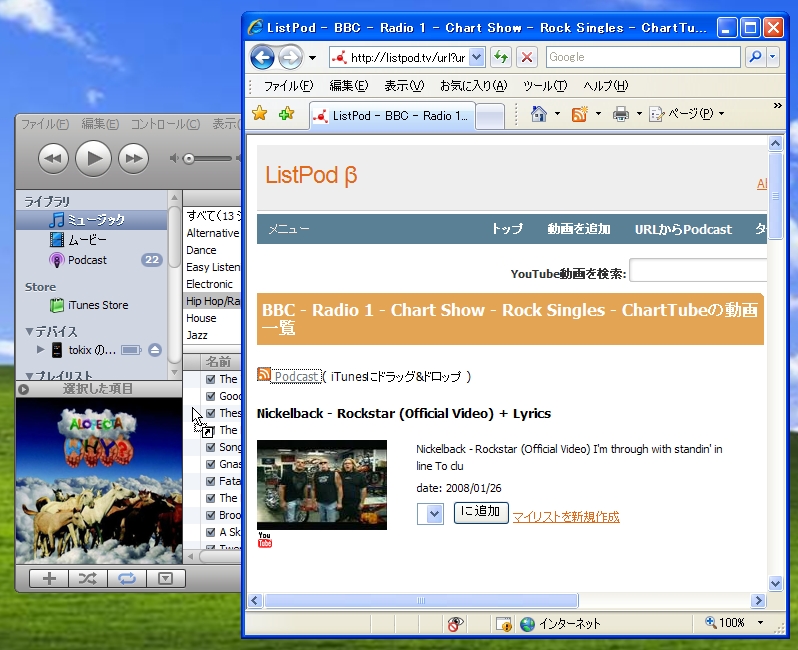Click URLからPodcast navigation link

(x=683, y=230)
